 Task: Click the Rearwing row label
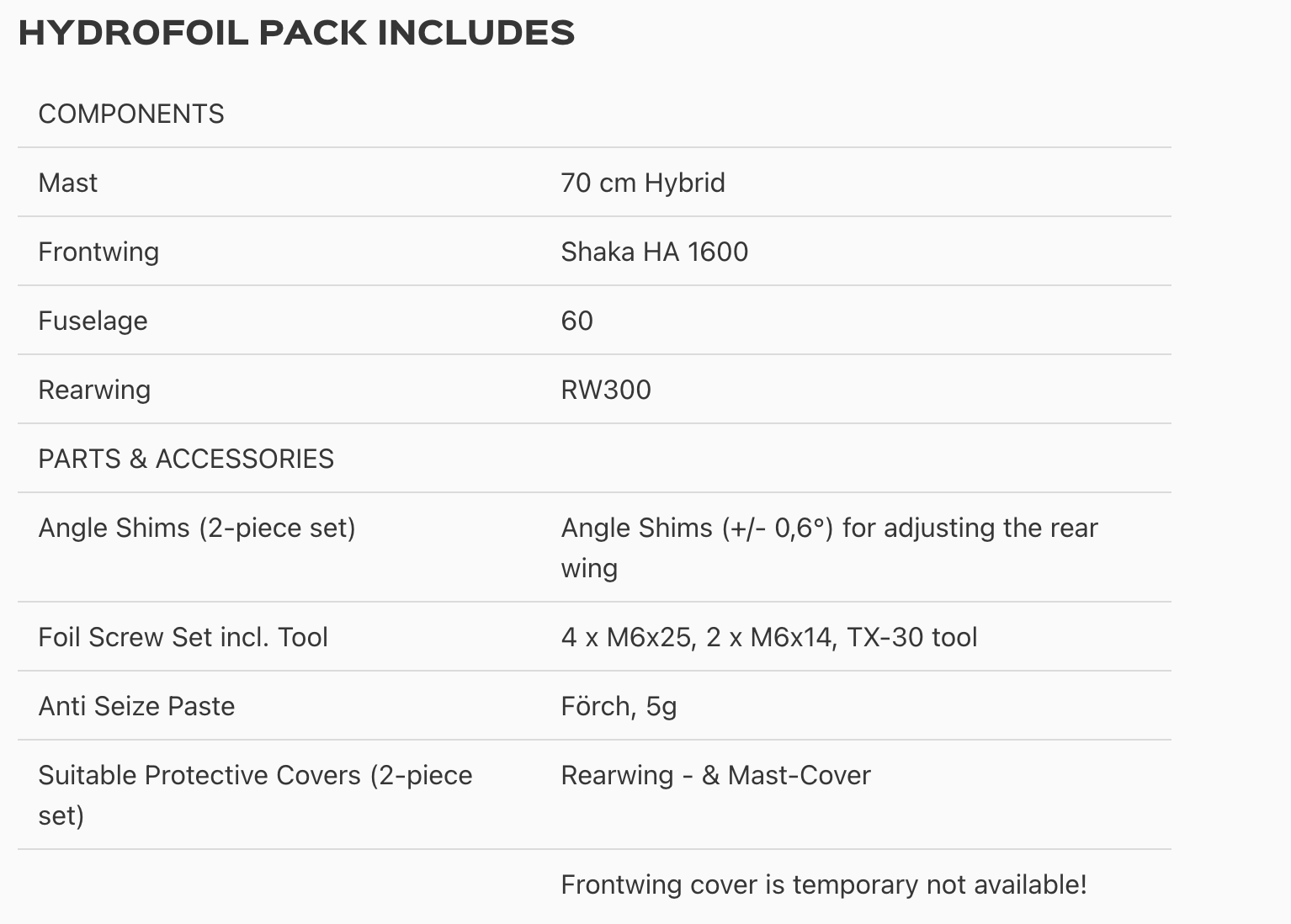coord(94,390)
